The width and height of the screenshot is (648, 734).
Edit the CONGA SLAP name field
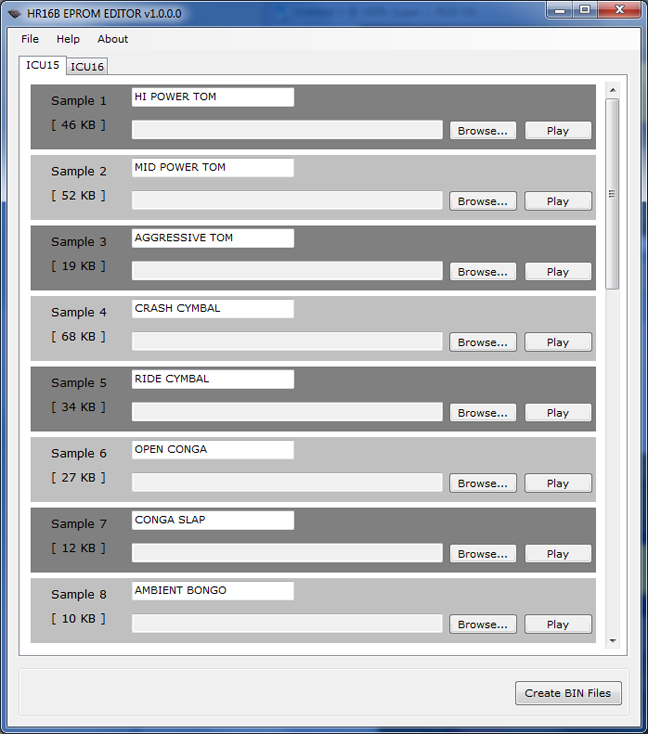(213, 521)
